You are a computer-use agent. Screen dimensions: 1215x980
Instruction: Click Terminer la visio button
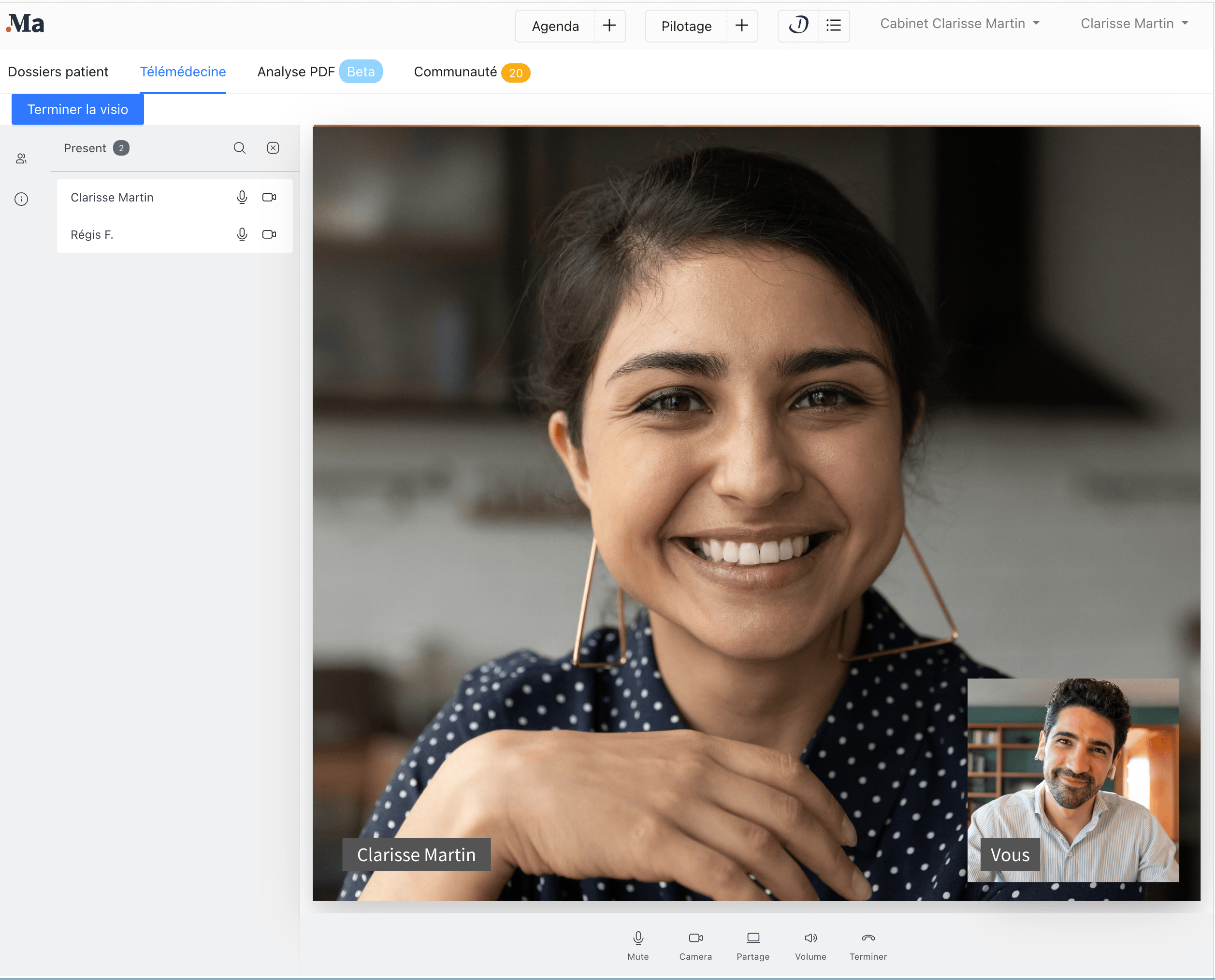pos(78,109)
